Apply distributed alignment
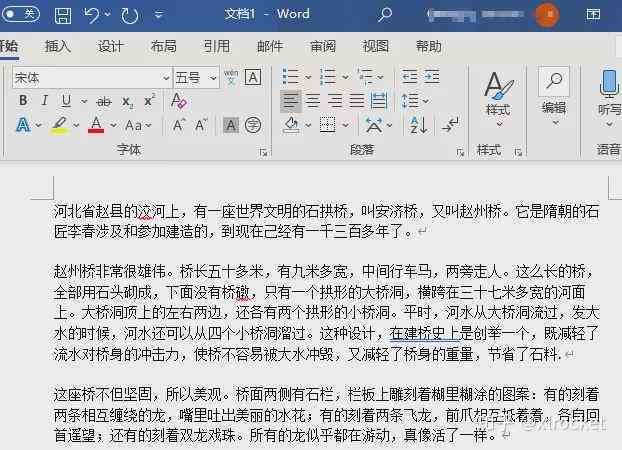622x450 pixels. [379, 101]
